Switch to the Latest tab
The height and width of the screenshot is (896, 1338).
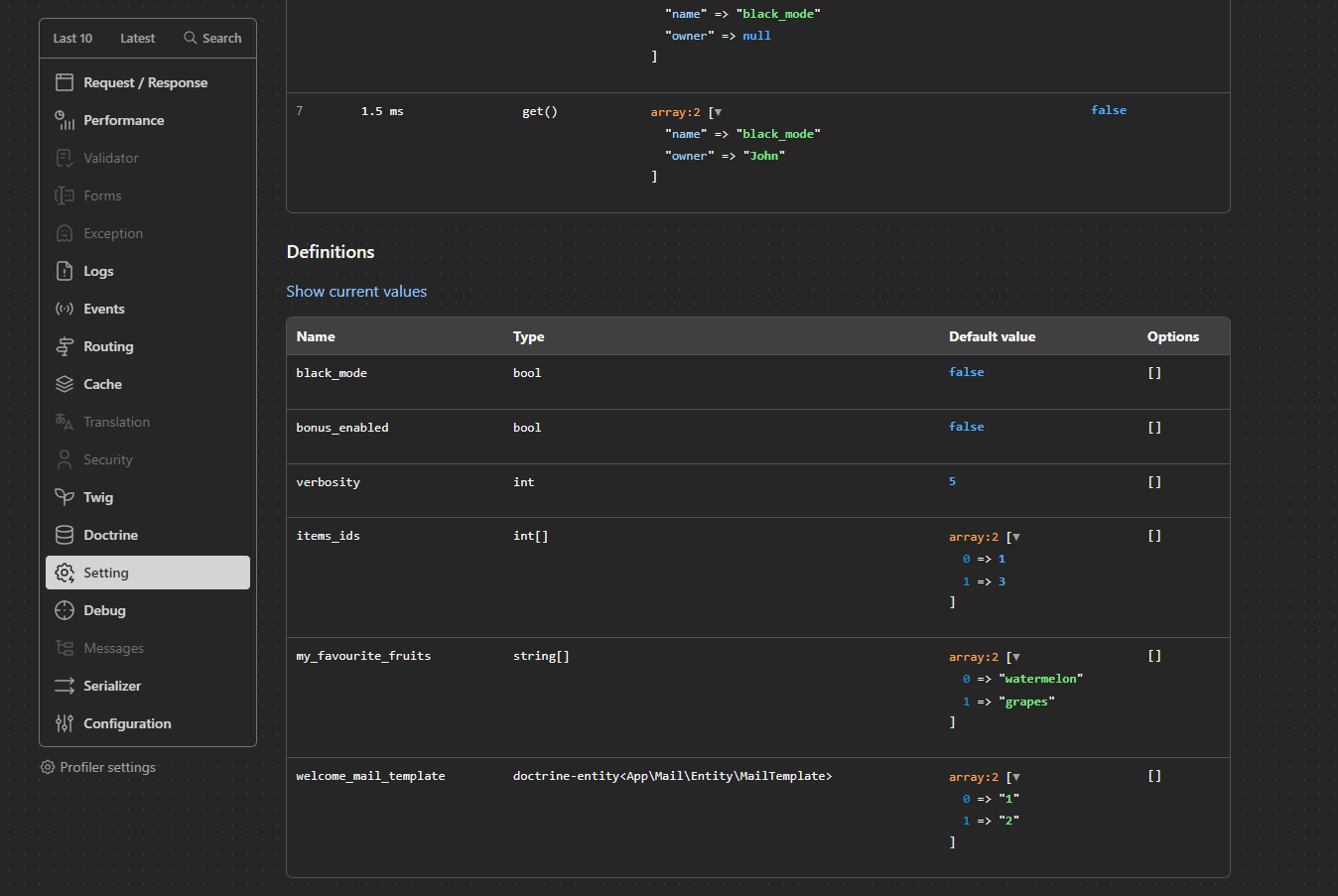(x=137, y=39)
